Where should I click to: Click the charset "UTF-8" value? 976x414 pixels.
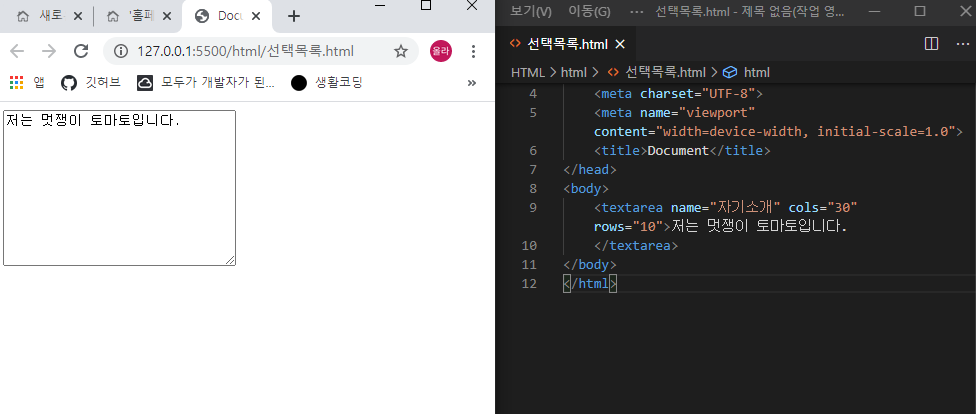(x=728, y=94)
